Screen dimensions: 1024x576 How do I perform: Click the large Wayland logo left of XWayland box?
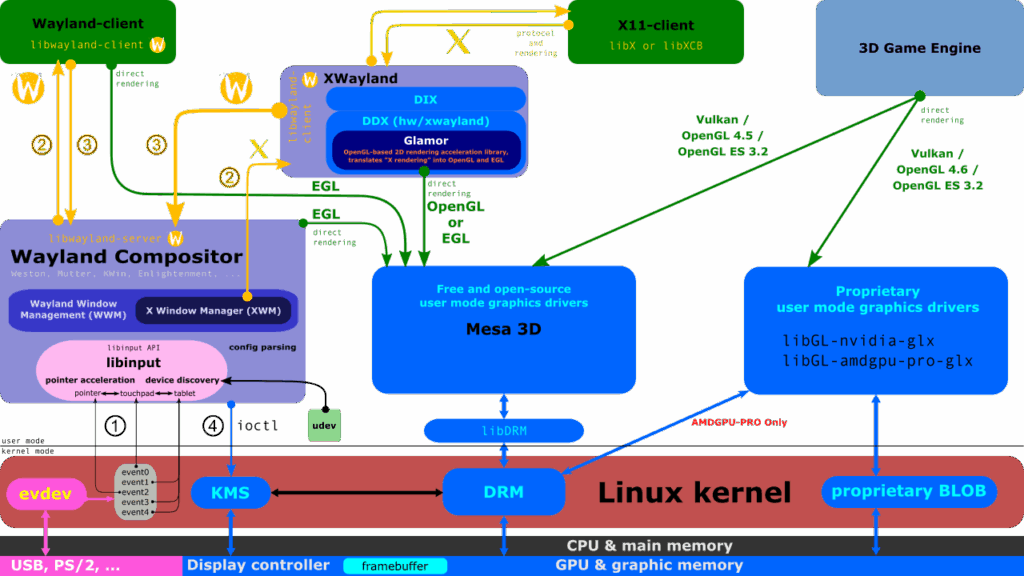tap(236, 88)
